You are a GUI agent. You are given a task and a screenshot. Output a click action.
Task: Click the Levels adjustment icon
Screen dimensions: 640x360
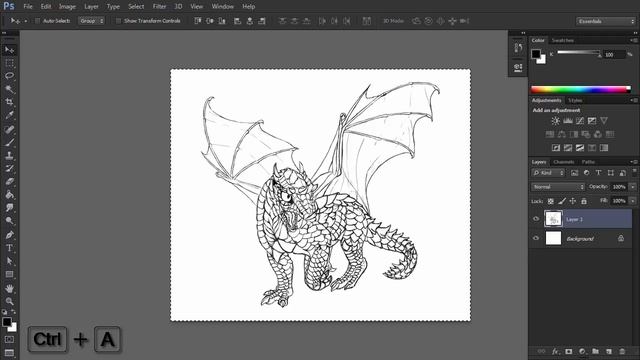tap(568, 121)
